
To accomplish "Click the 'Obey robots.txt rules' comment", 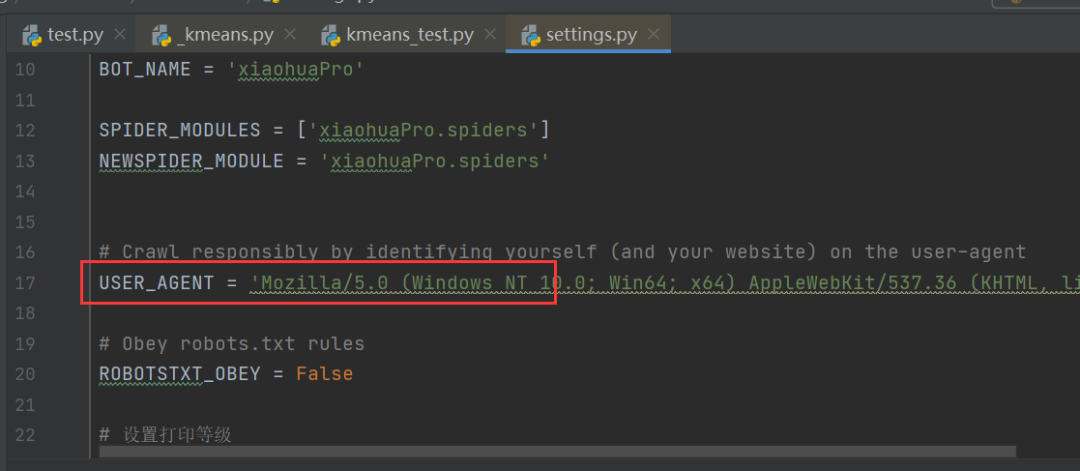I will 231,344.
